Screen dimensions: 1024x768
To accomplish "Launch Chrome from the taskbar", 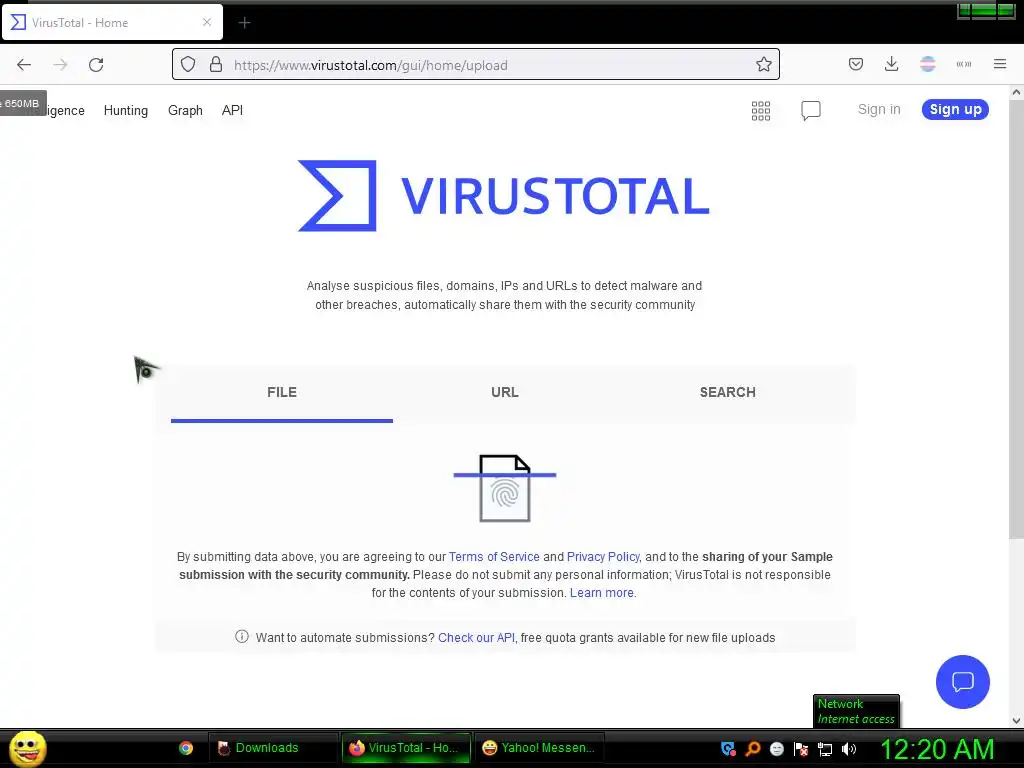I will click(x=186, y=748).
